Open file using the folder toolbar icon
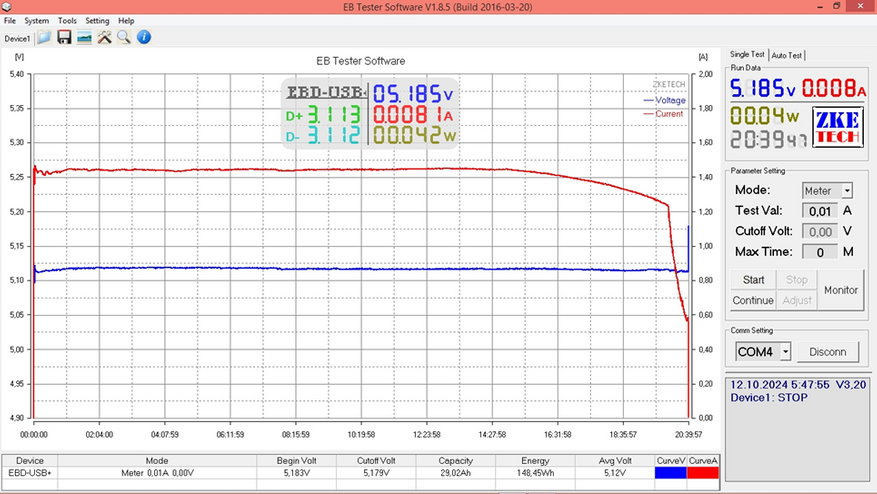 44,37
